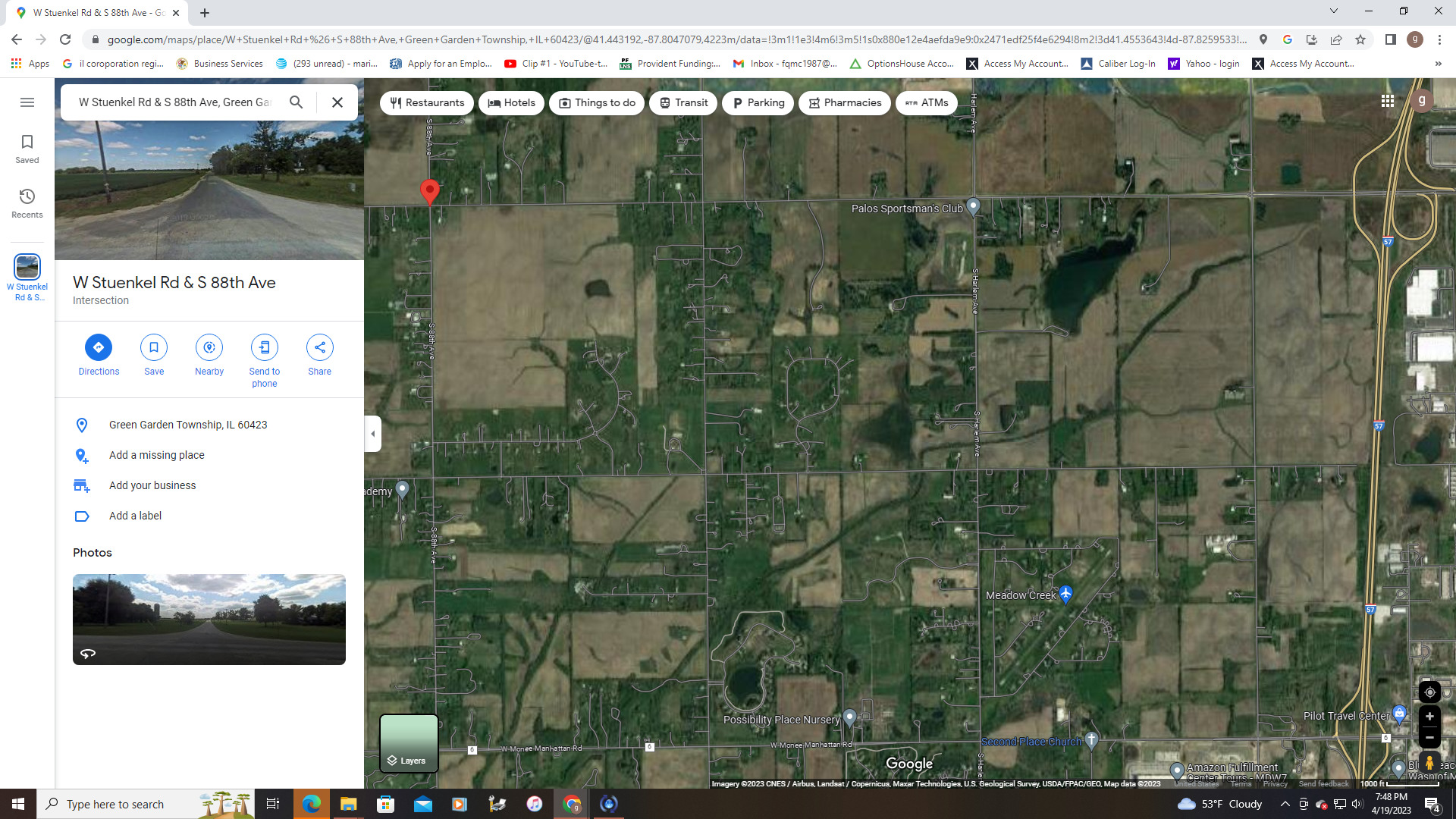Show more bookmarks chevron
1456x819 pixels.
point(1439,64)
